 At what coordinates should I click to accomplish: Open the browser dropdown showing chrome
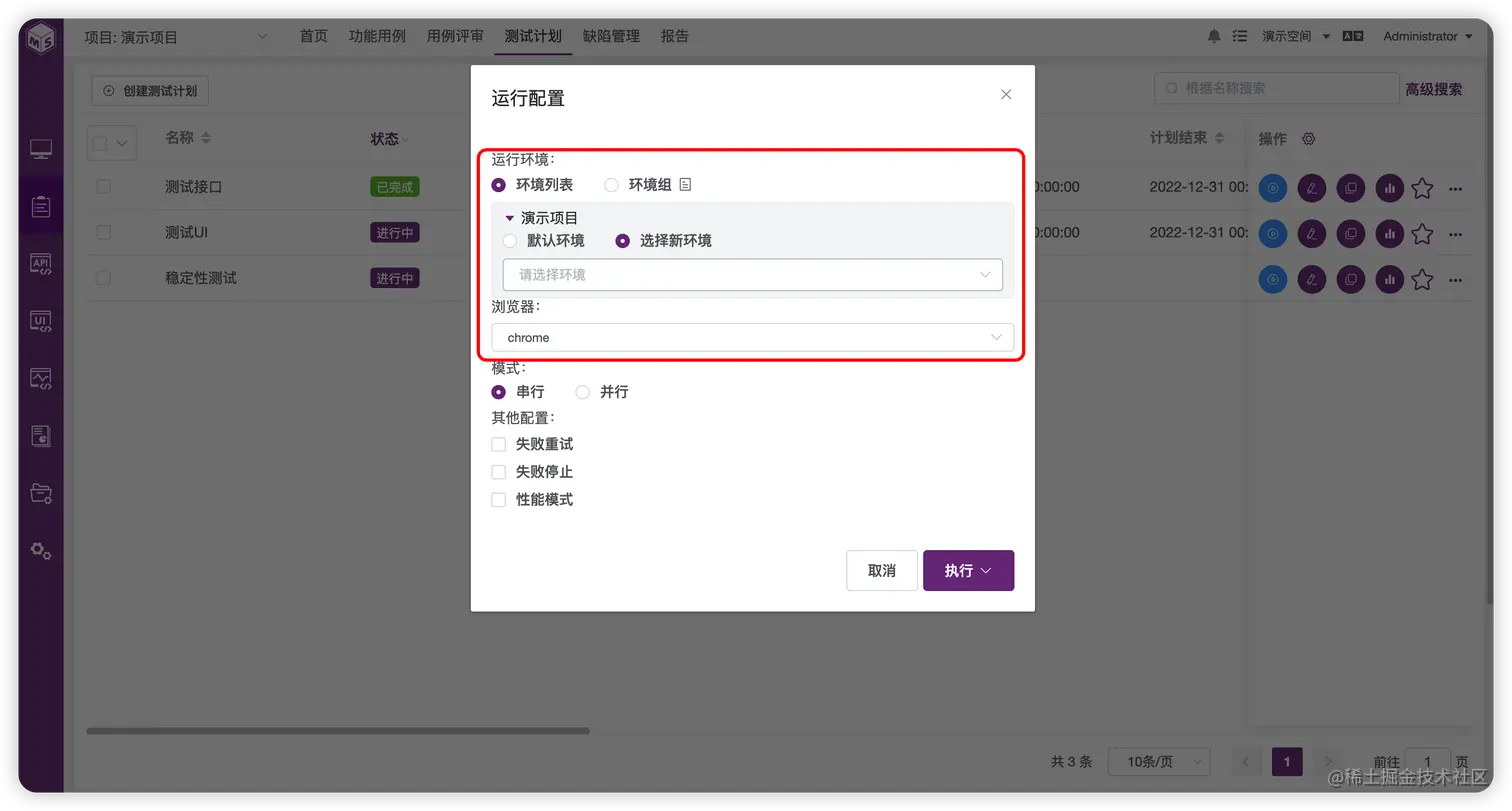point(752,338)
